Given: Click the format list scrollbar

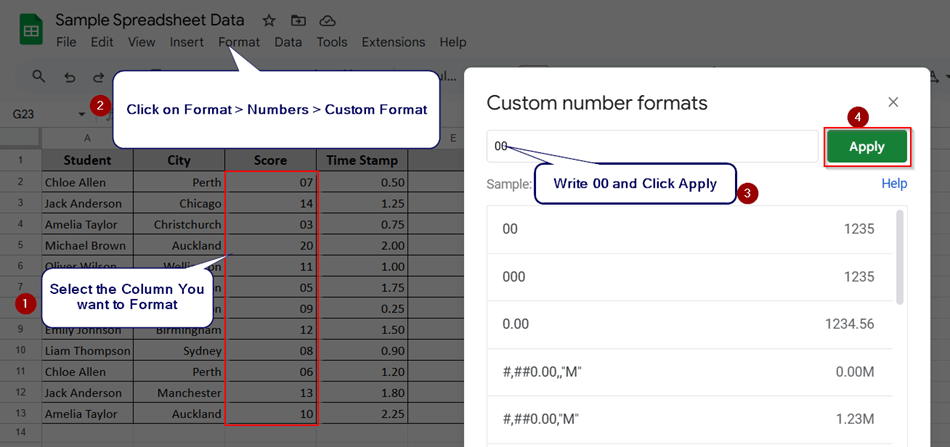Looking at the screenshot, I should click(900, 257).
